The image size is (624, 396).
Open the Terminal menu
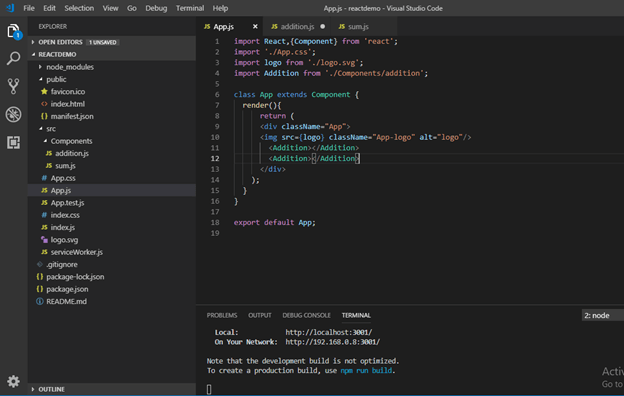coord(190,8)
